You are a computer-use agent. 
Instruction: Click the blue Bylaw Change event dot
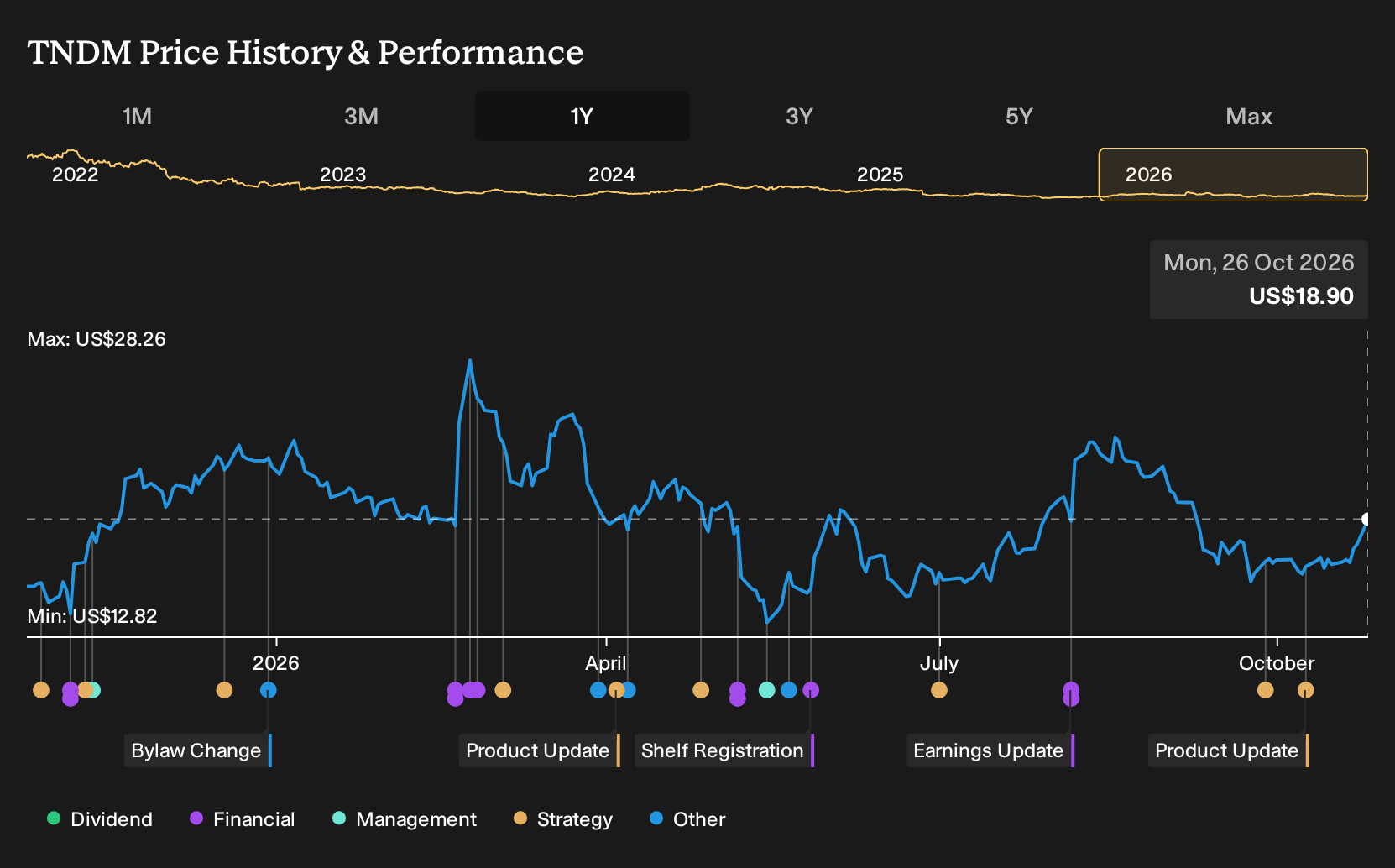coord(268,690)
